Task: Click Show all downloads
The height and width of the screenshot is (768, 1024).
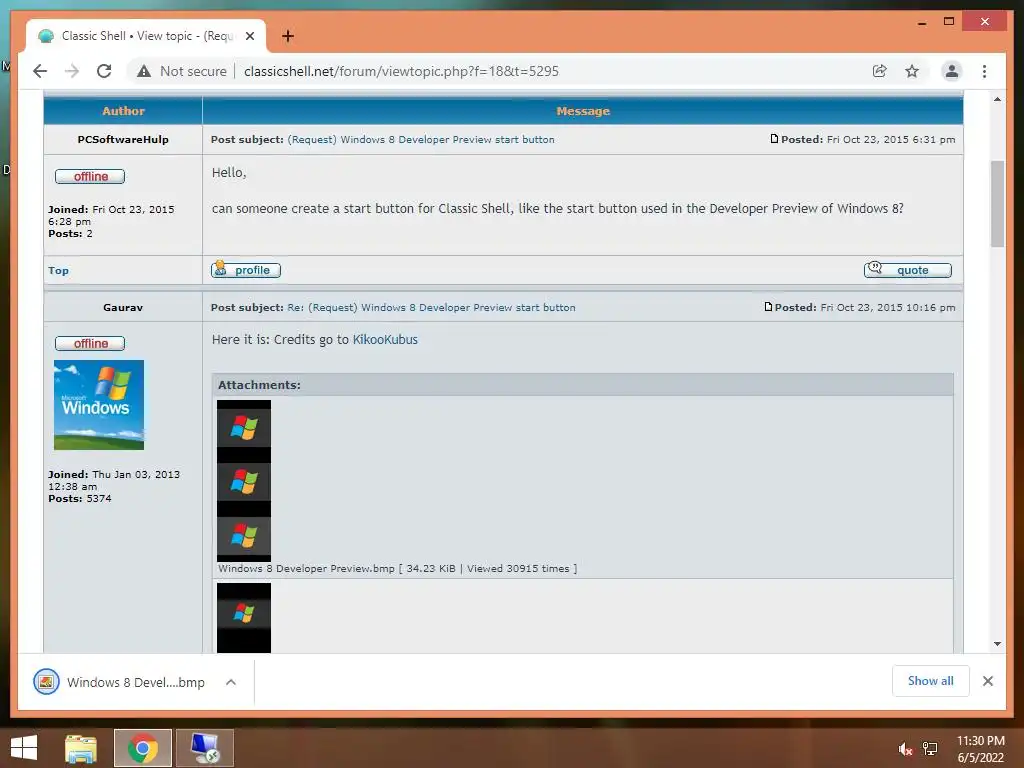Action: click(931, 681)
